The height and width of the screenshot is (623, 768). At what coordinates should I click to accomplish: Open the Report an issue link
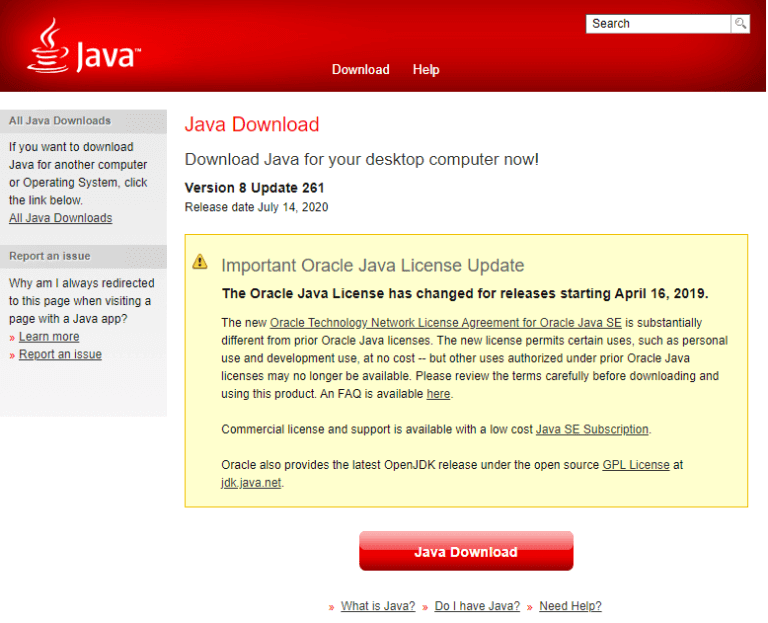click(60, 354)
